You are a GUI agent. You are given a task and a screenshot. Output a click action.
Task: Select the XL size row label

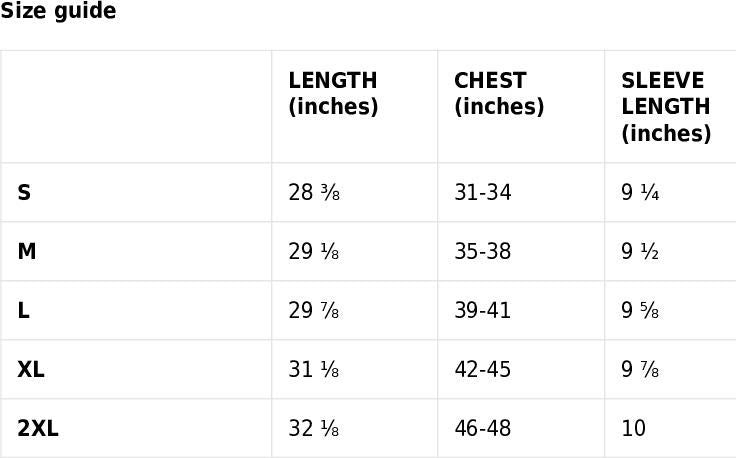[31, 369]
